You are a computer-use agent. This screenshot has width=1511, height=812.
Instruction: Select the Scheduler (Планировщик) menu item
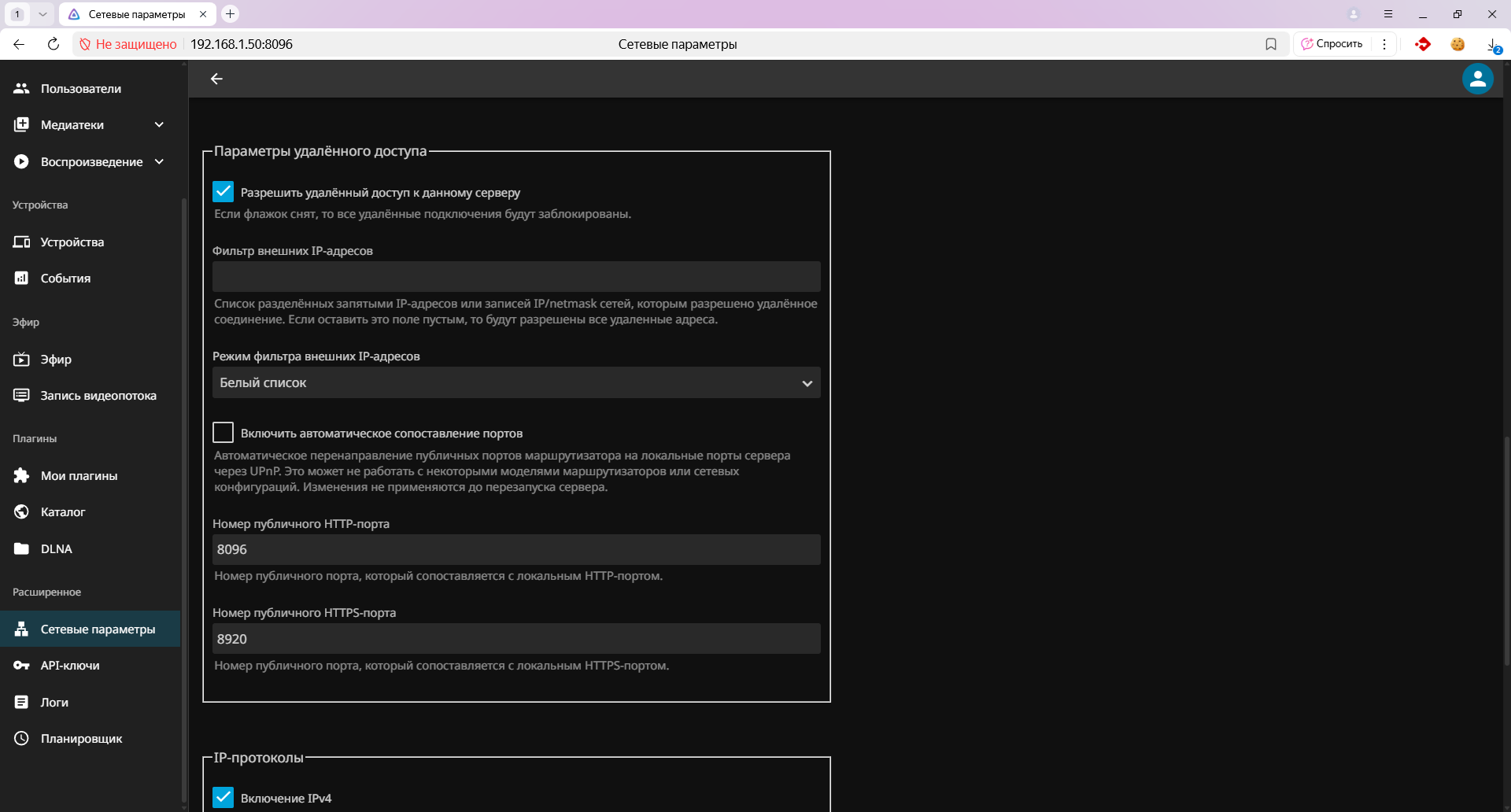pos(81,739)
